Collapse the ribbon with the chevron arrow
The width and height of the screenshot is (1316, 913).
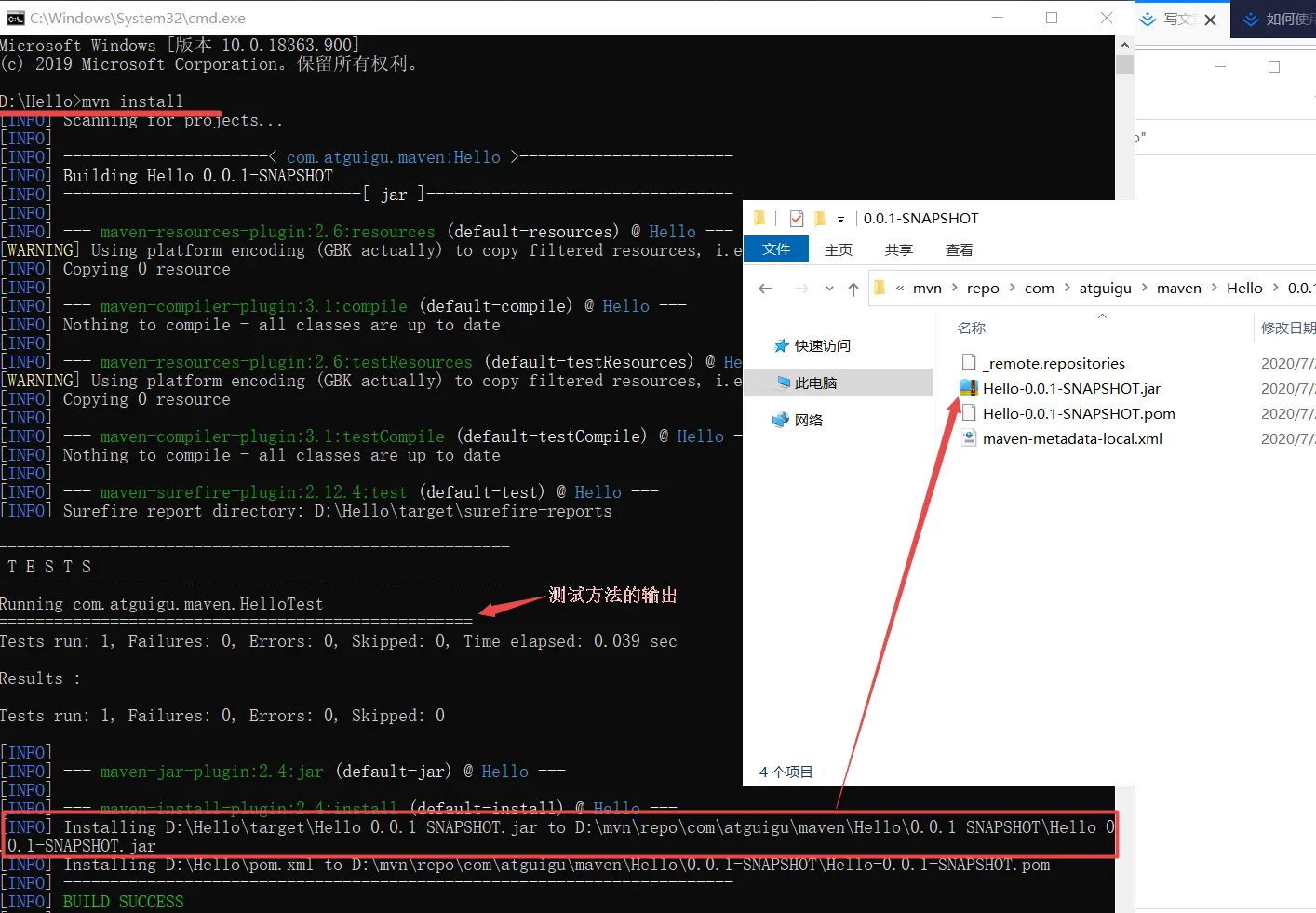tap(1102, 316)
